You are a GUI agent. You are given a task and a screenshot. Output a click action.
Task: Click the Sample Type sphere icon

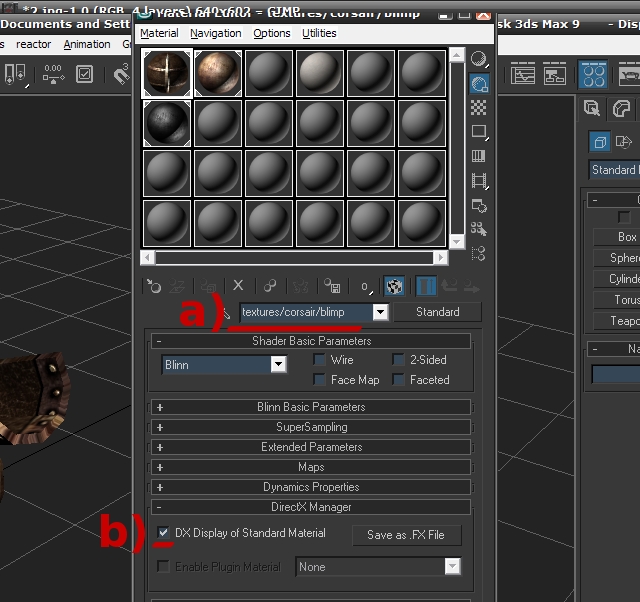(479, 60)
